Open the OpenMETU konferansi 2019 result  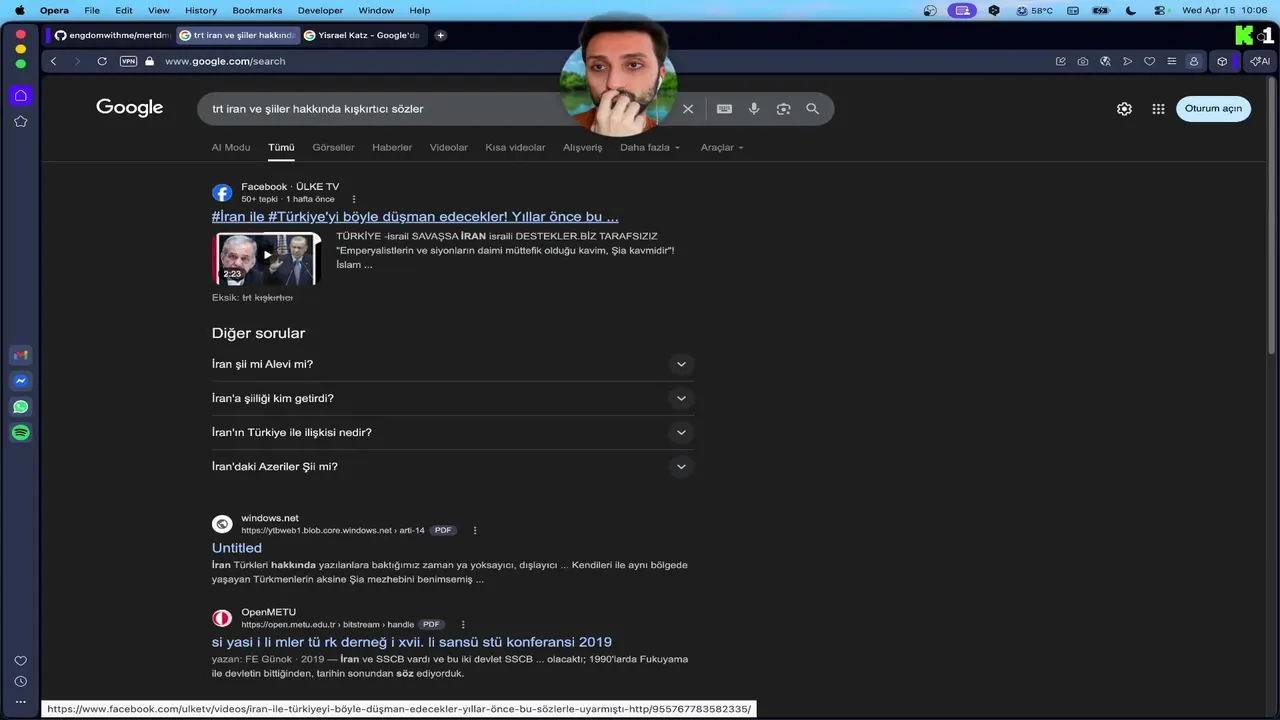tap(412, 642)
